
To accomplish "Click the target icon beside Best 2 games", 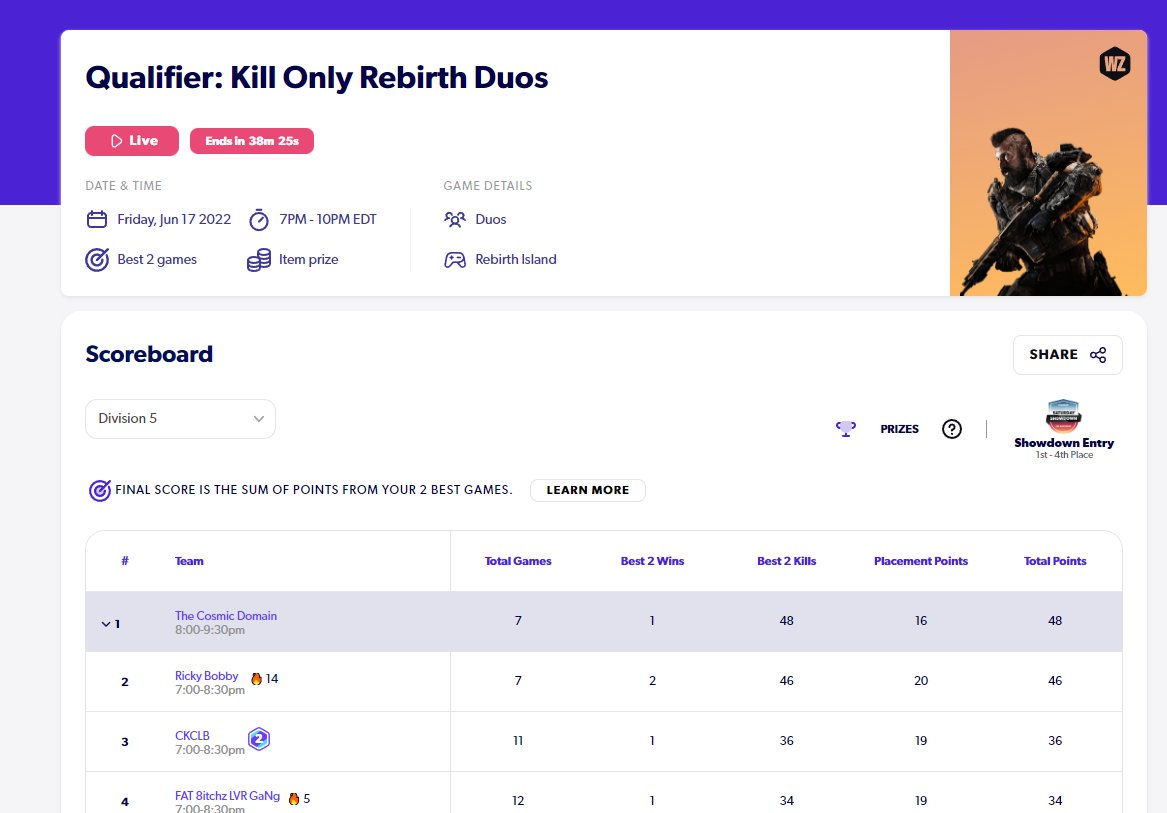I will [97, 259].
